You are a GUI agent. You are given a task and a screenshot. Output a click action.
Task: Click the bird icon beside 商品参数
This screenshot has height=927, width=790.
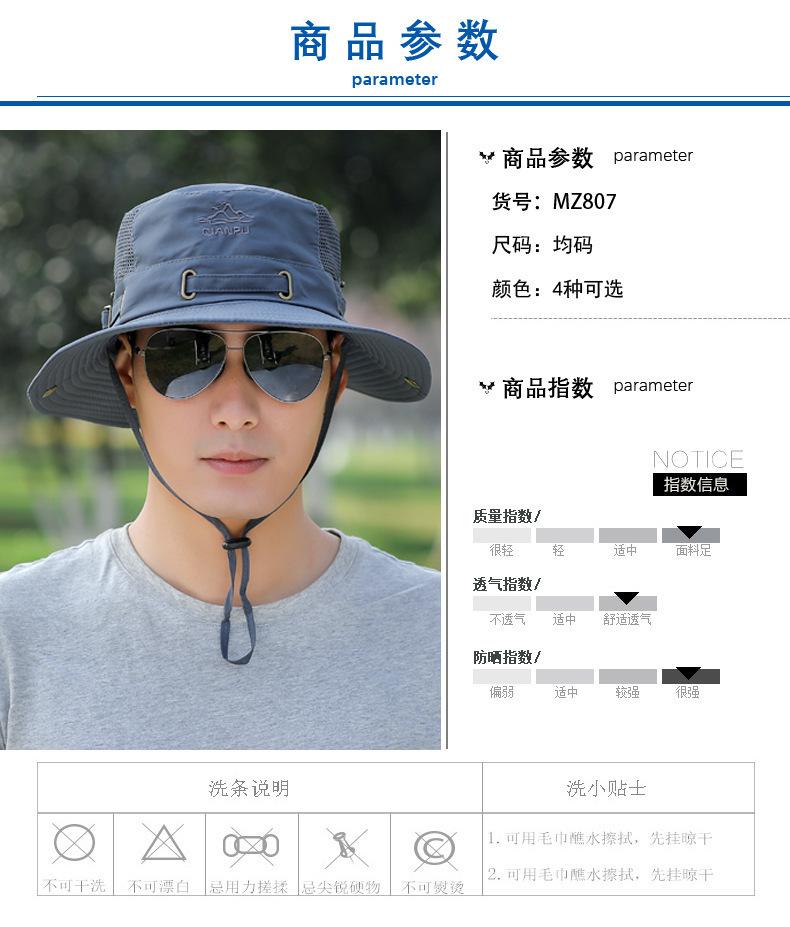point(487,158)
